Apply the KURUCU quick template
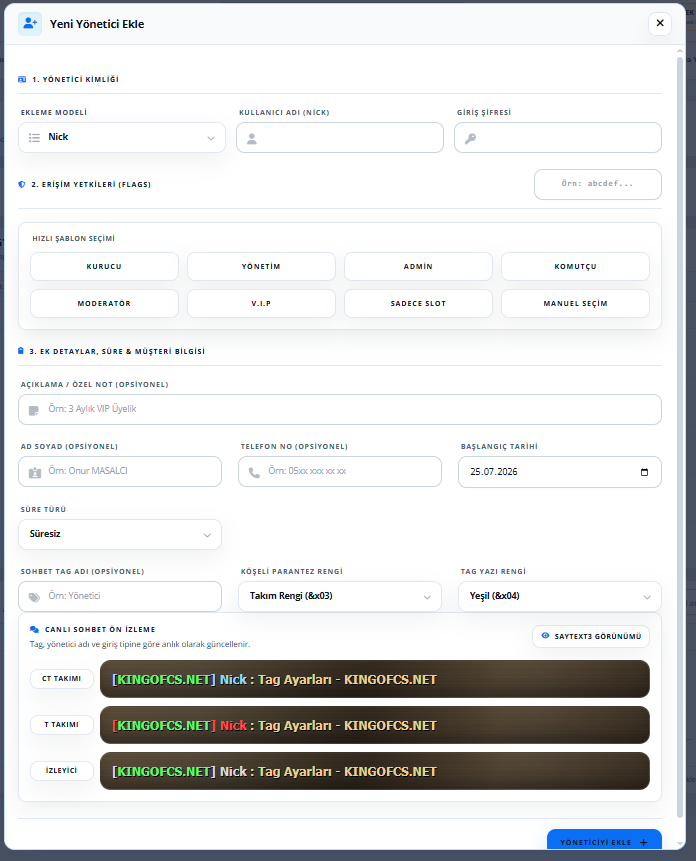Screen dimensions: 696x861 coord(104,266)
